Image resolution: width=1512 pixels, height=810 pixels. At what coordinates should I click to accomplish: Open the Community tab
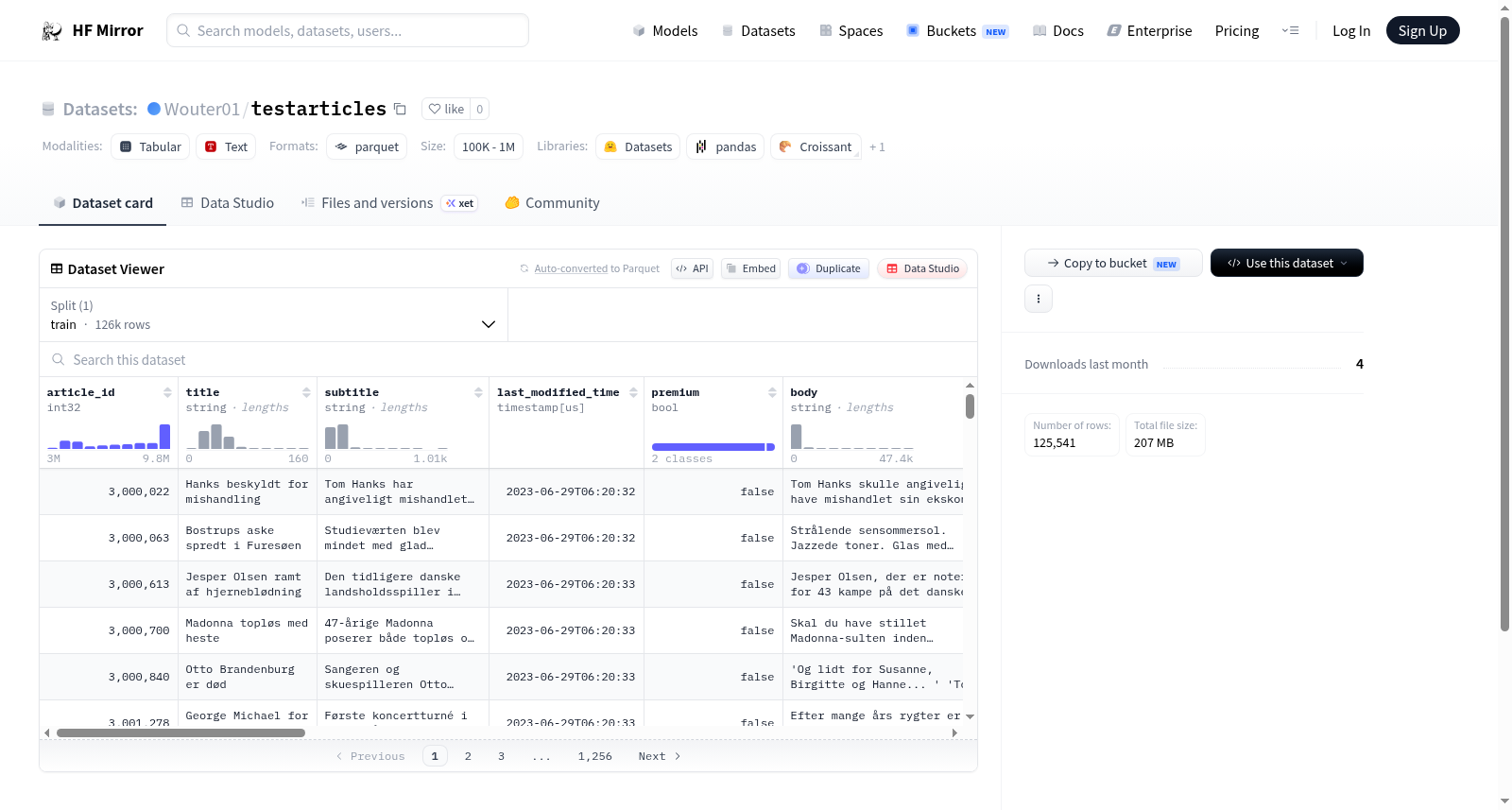553,203
